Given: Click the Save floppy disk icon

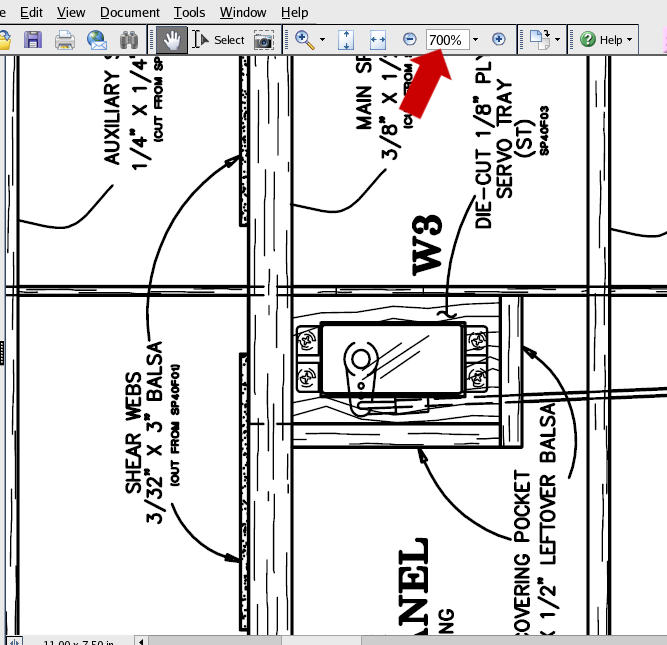Looking at the screenshot, I should point(33,40).
